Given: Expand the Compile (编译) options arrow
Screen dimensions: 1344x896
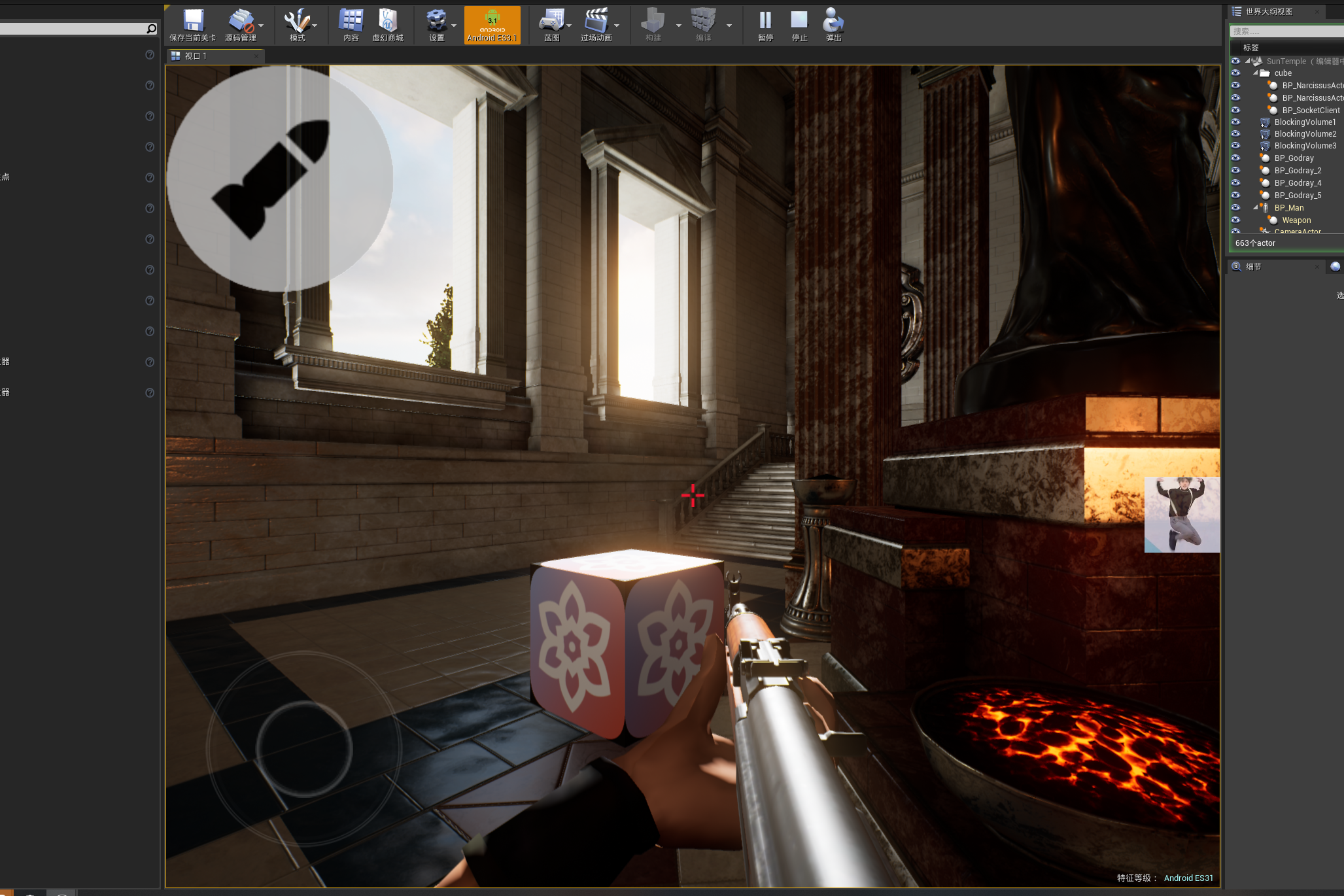Looking at the screenshot, I should [x=729, y=26].
